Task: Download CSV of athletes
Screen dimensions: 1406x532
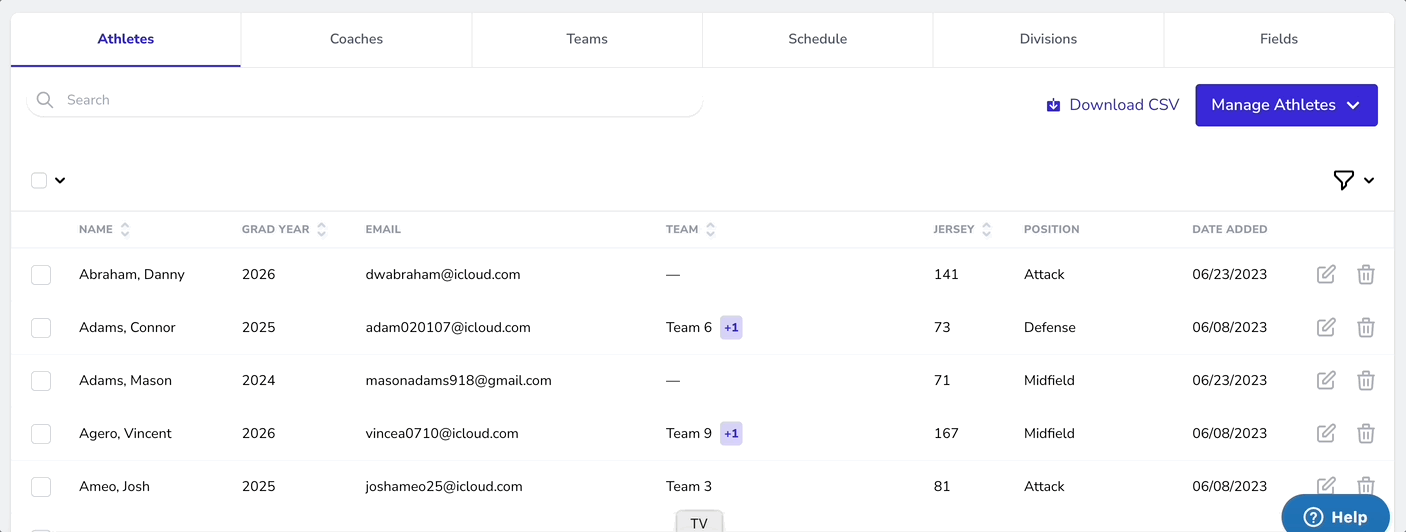Action: coord(1112,105)
